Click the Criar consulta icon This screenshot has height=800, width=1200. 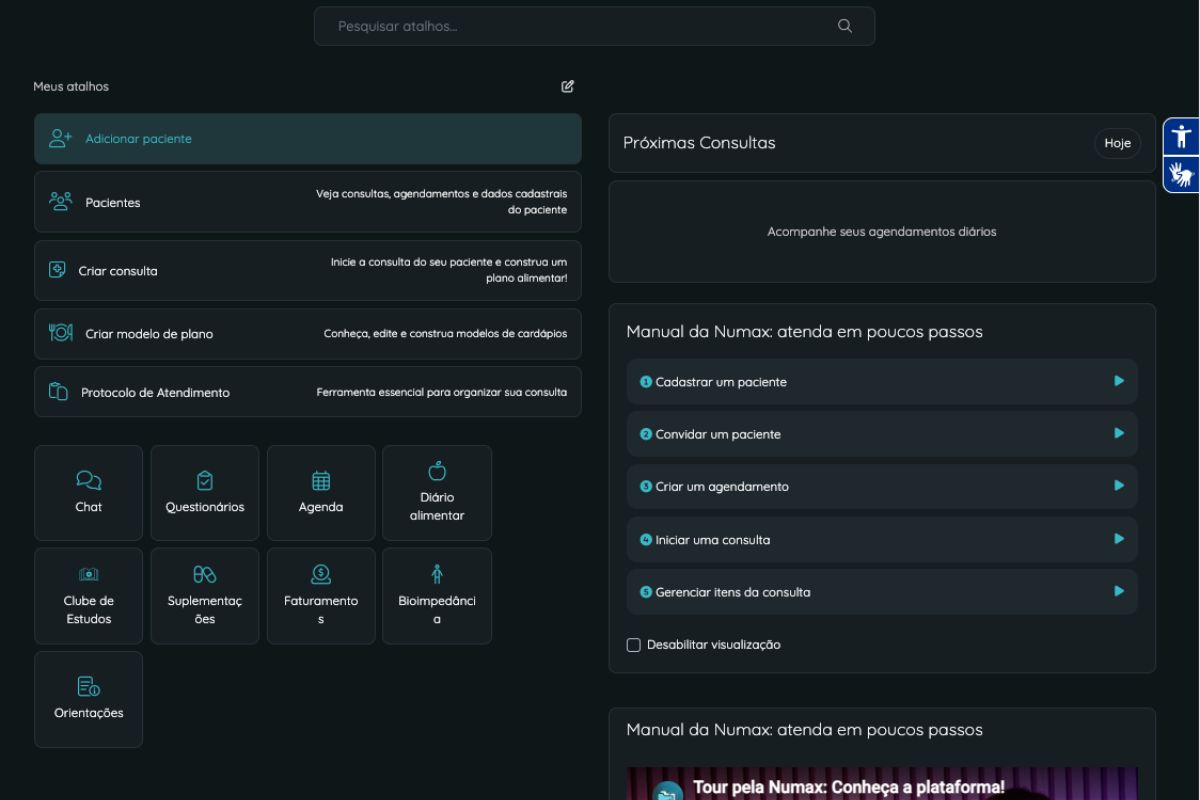57,270
